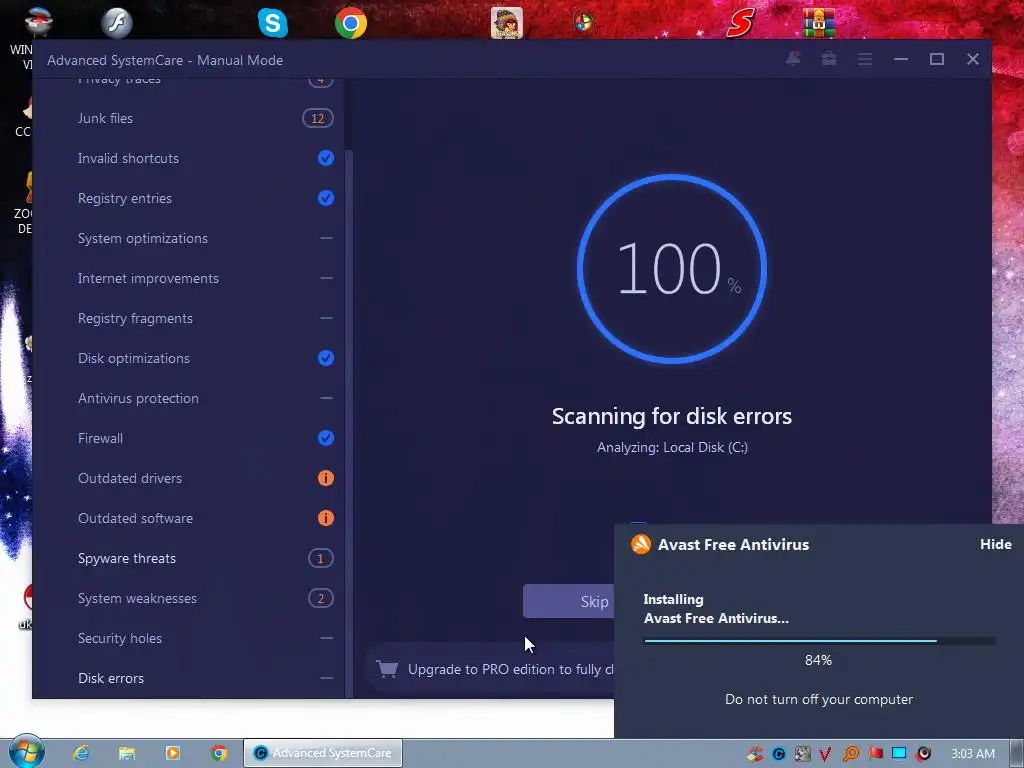Click the 3:03 AM taskbar clock
This screenshot has height=768, width=1024.
click(973, 754)
